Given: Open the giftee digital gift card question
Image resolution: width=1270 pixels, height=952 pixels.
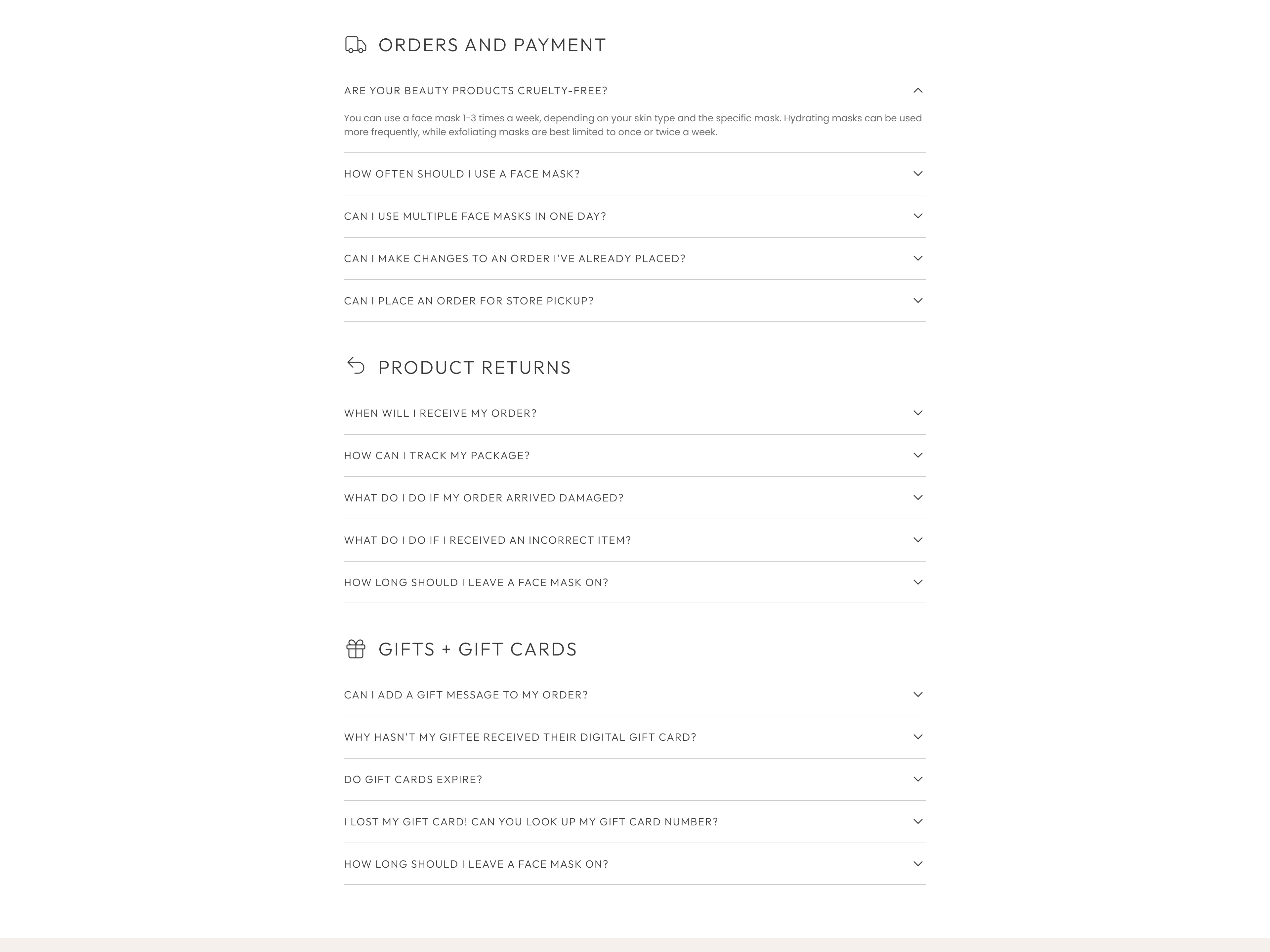Looking at the screenshot, I should [520, 737].
